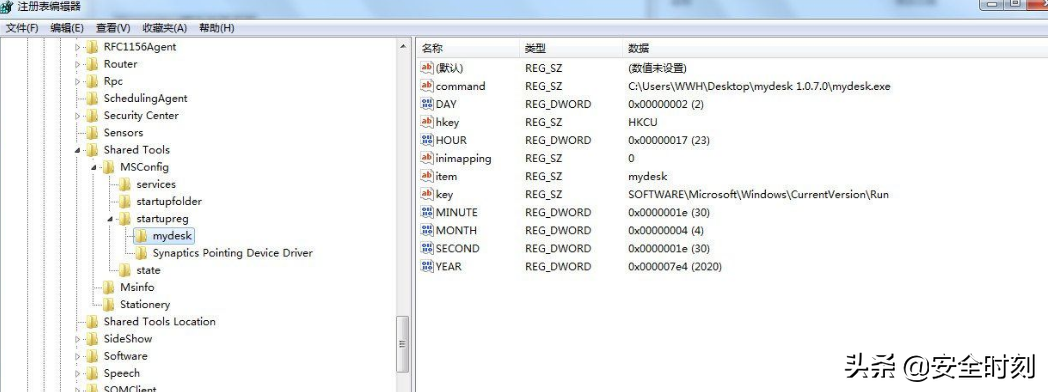Select the item value name
Viewport: 1048px width, 392px height.
click(446, 176)
